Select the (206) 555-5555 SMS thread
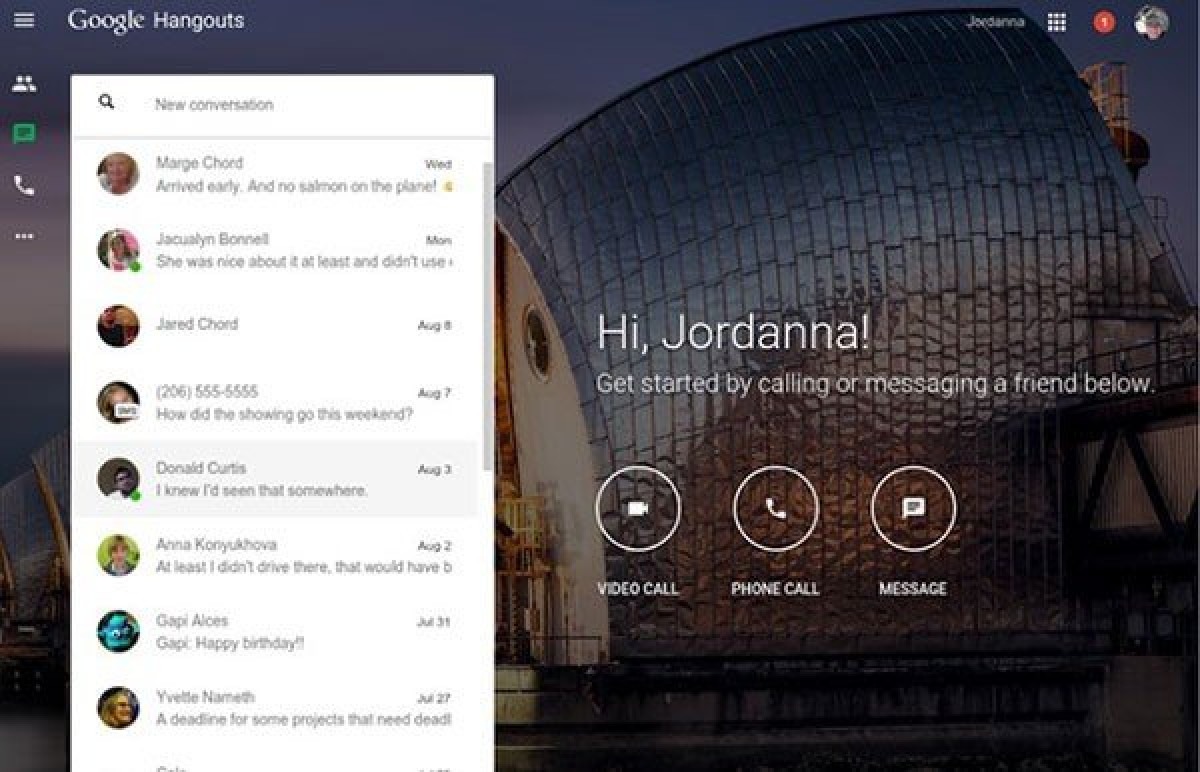 click(290, 403)
